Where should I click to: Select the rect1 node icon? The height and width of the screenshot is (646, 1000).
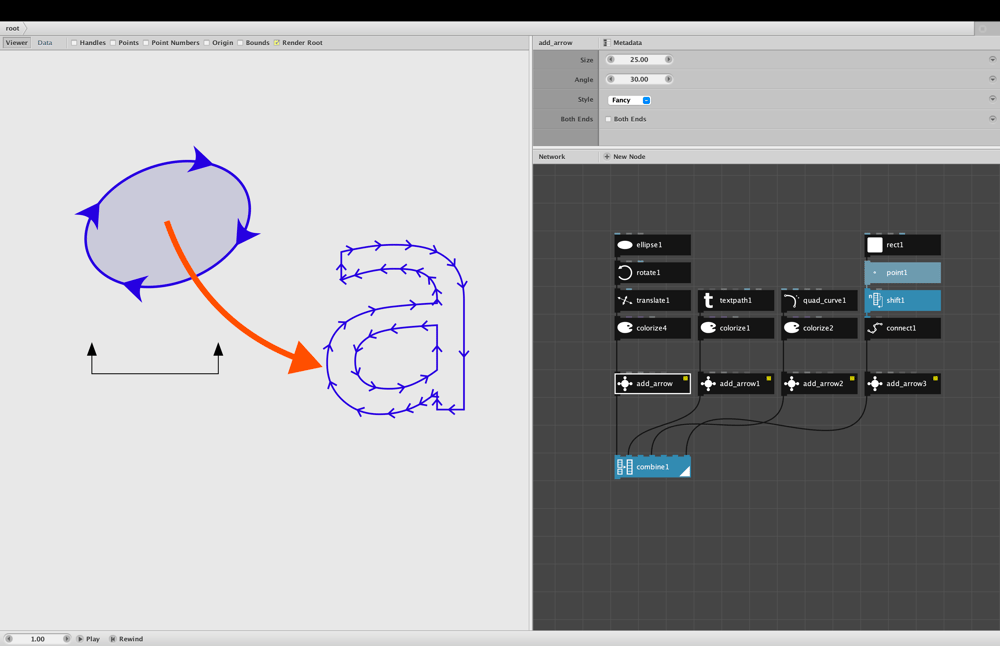coord(875,245)
